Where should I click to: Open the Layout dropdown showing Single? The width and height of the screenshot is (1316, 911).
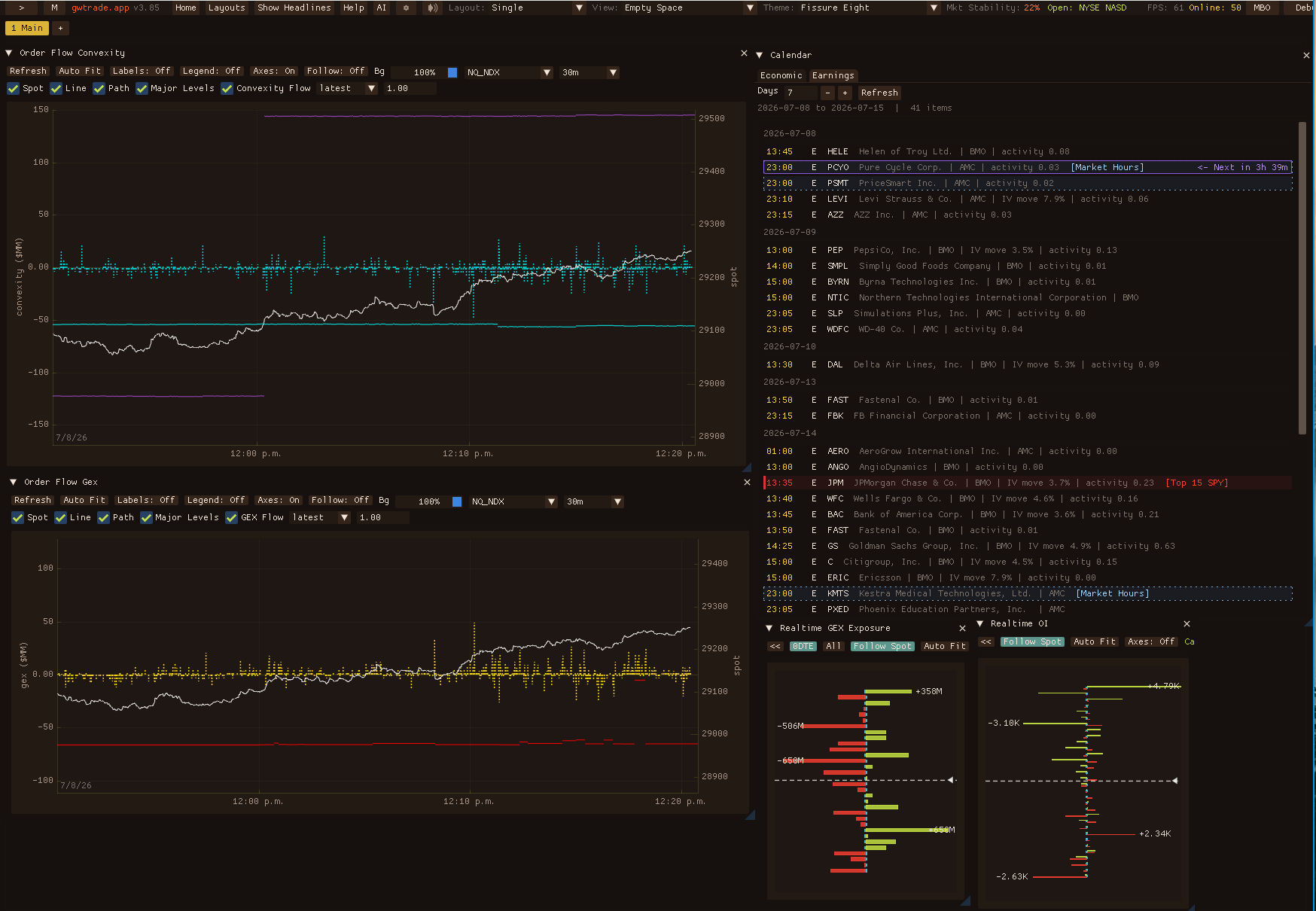[x=538, y=8]
